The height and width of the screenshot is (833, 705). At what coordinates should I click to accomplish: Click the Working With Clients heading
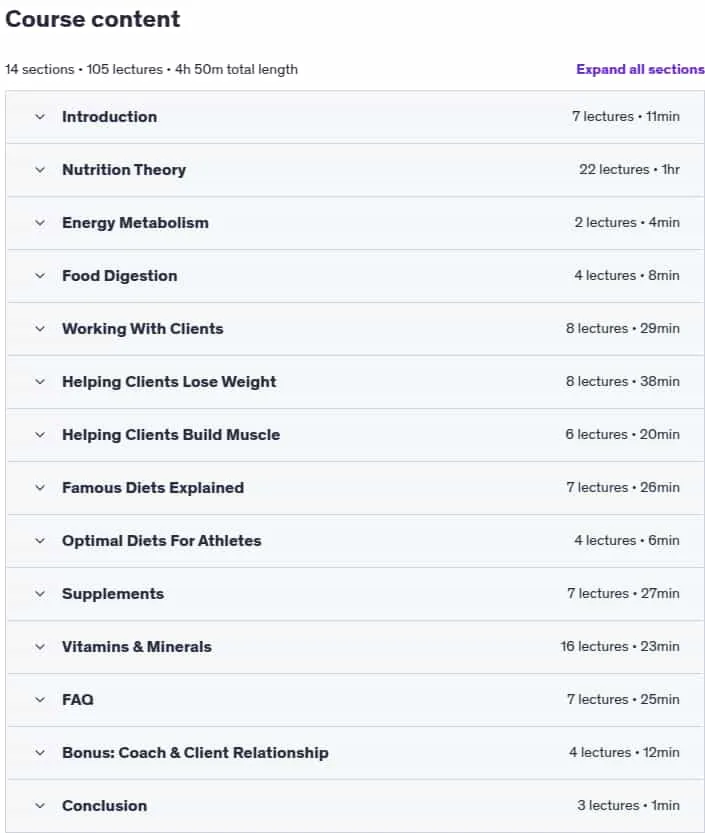point(142,329)
